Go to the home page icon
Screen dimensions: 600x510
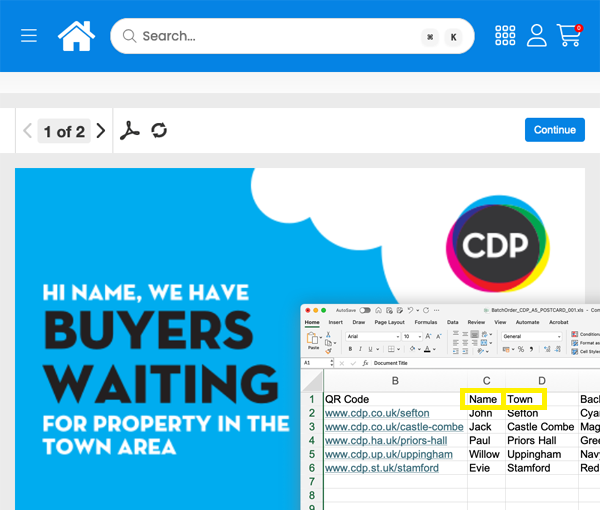point(76,36)
